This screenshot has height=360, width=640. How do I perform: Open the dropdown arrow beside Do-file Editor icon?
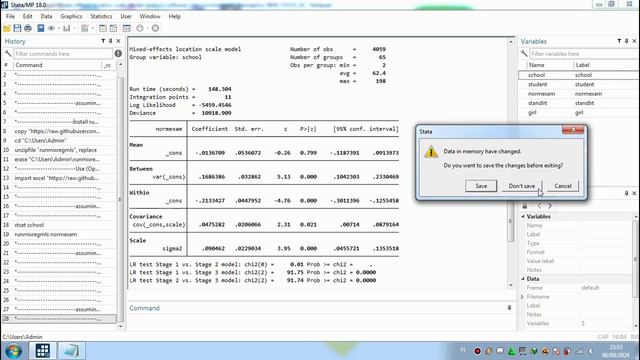tap(93, 28)
